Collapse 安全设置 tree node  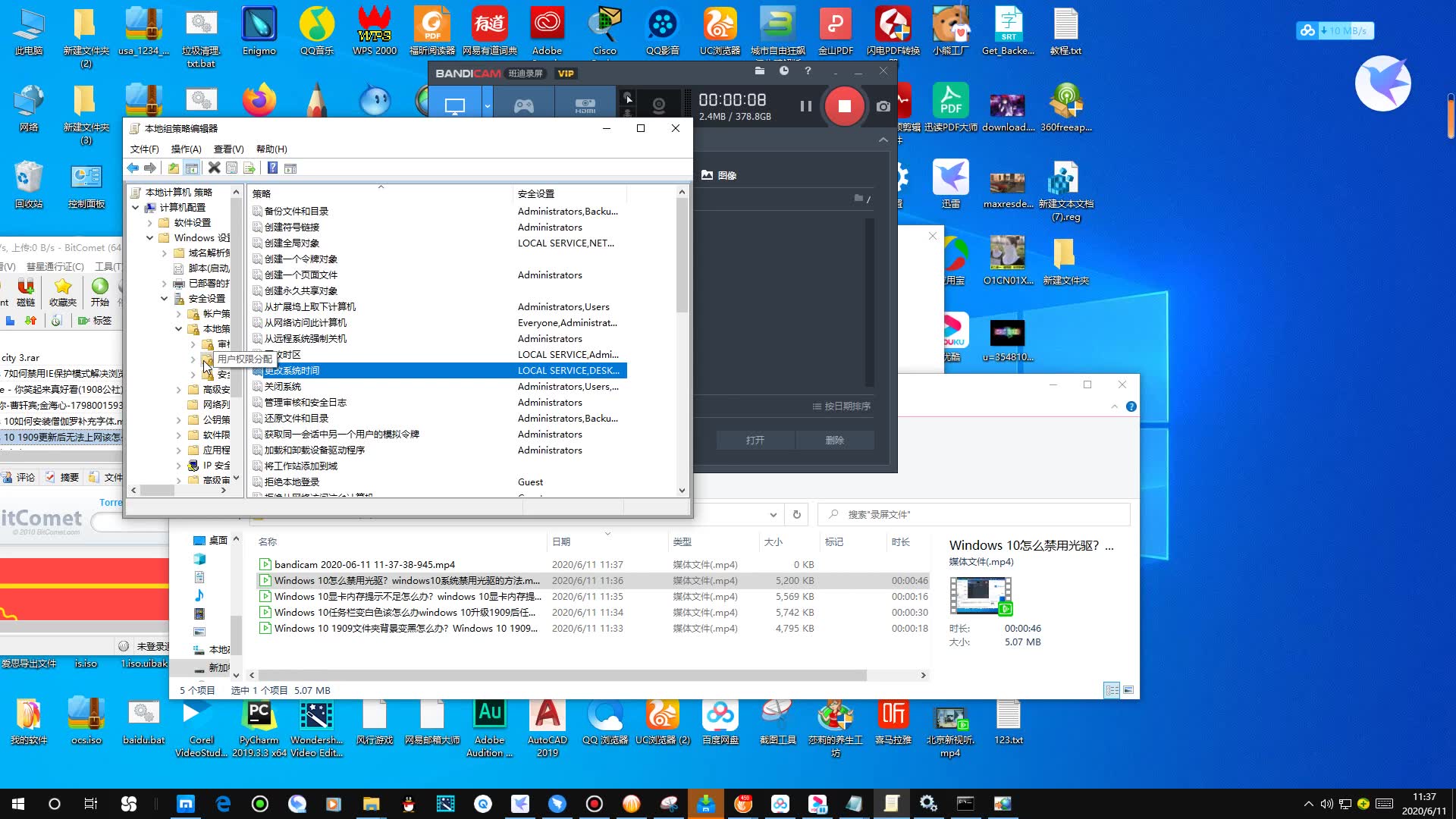click(164, 299)
